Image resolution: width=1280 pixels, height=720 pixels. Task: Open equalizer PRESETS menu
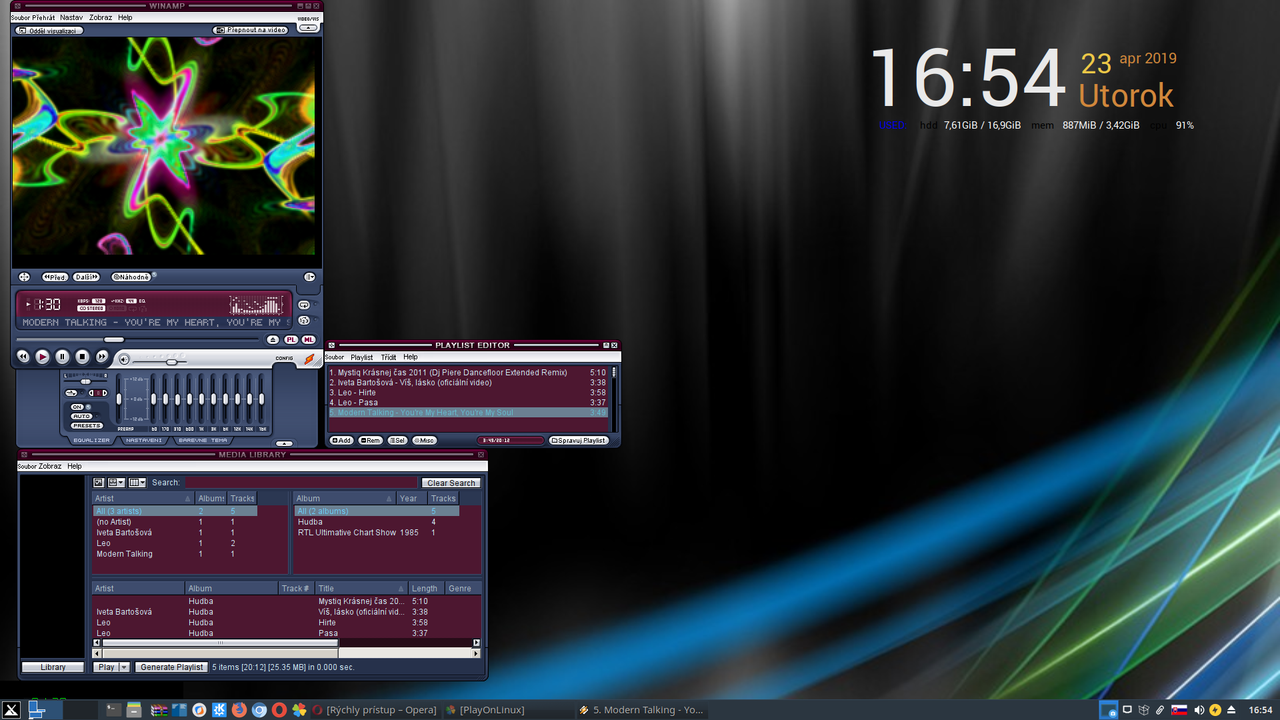tap(87, 426)
